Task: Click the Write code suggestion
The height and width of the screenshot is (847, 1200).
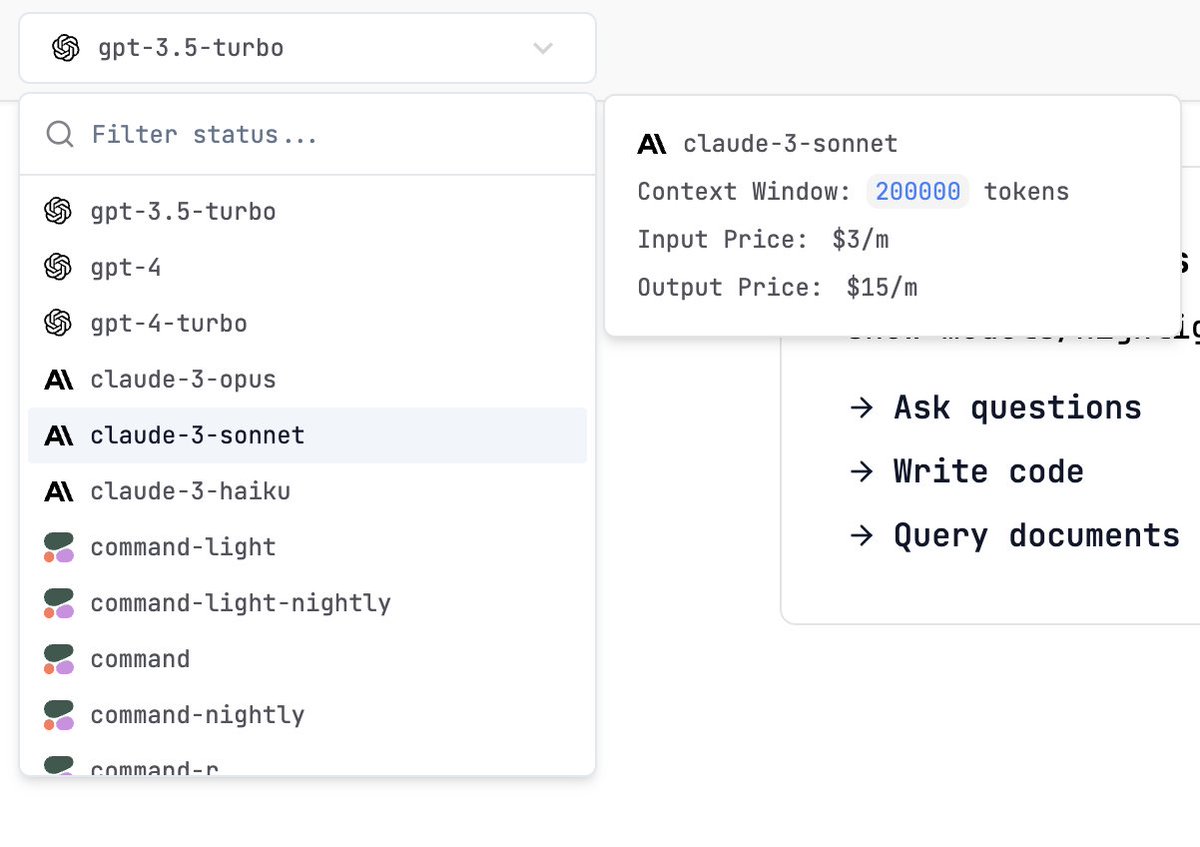Action: click(988, 471)
